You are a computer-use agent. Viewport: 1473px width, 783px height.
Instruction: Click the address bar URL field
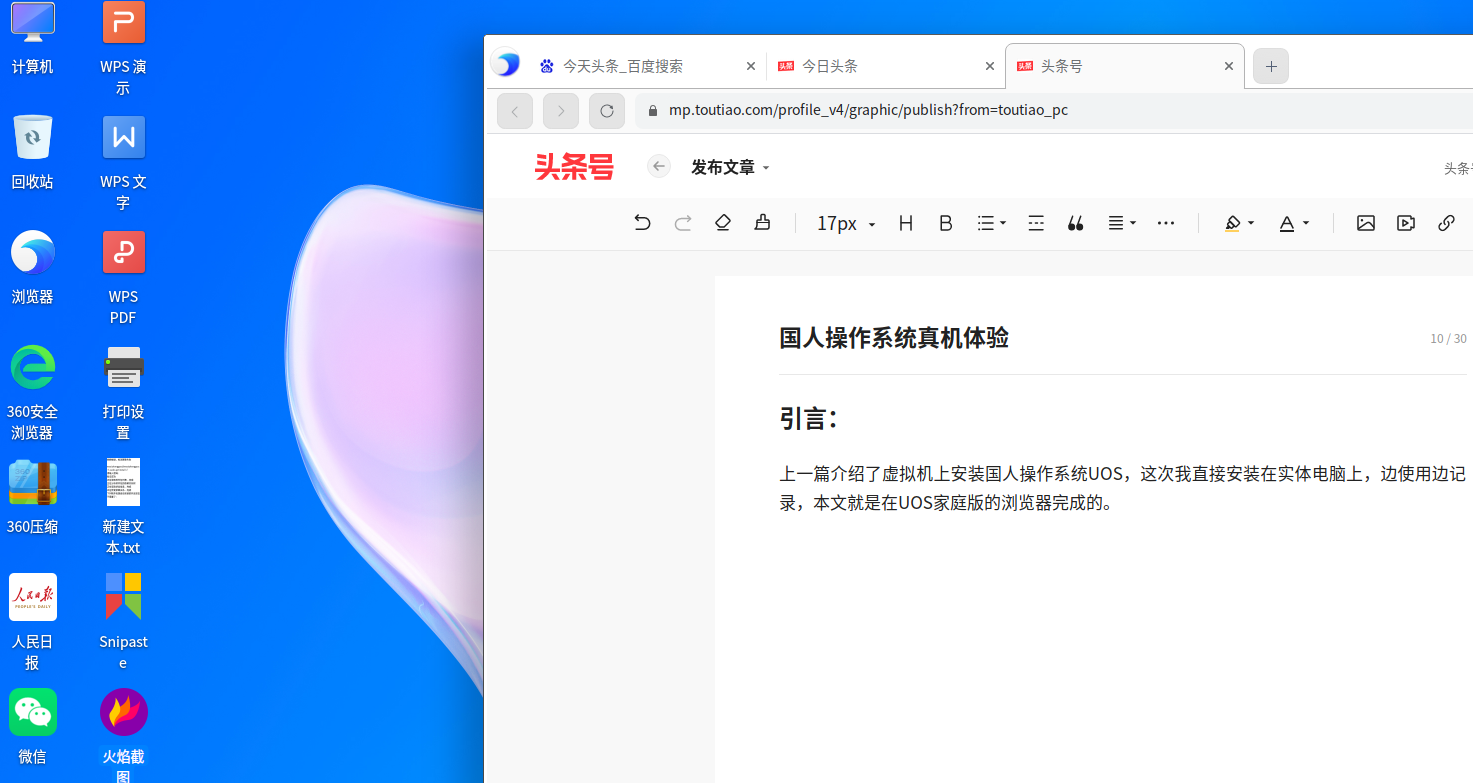1054,110
